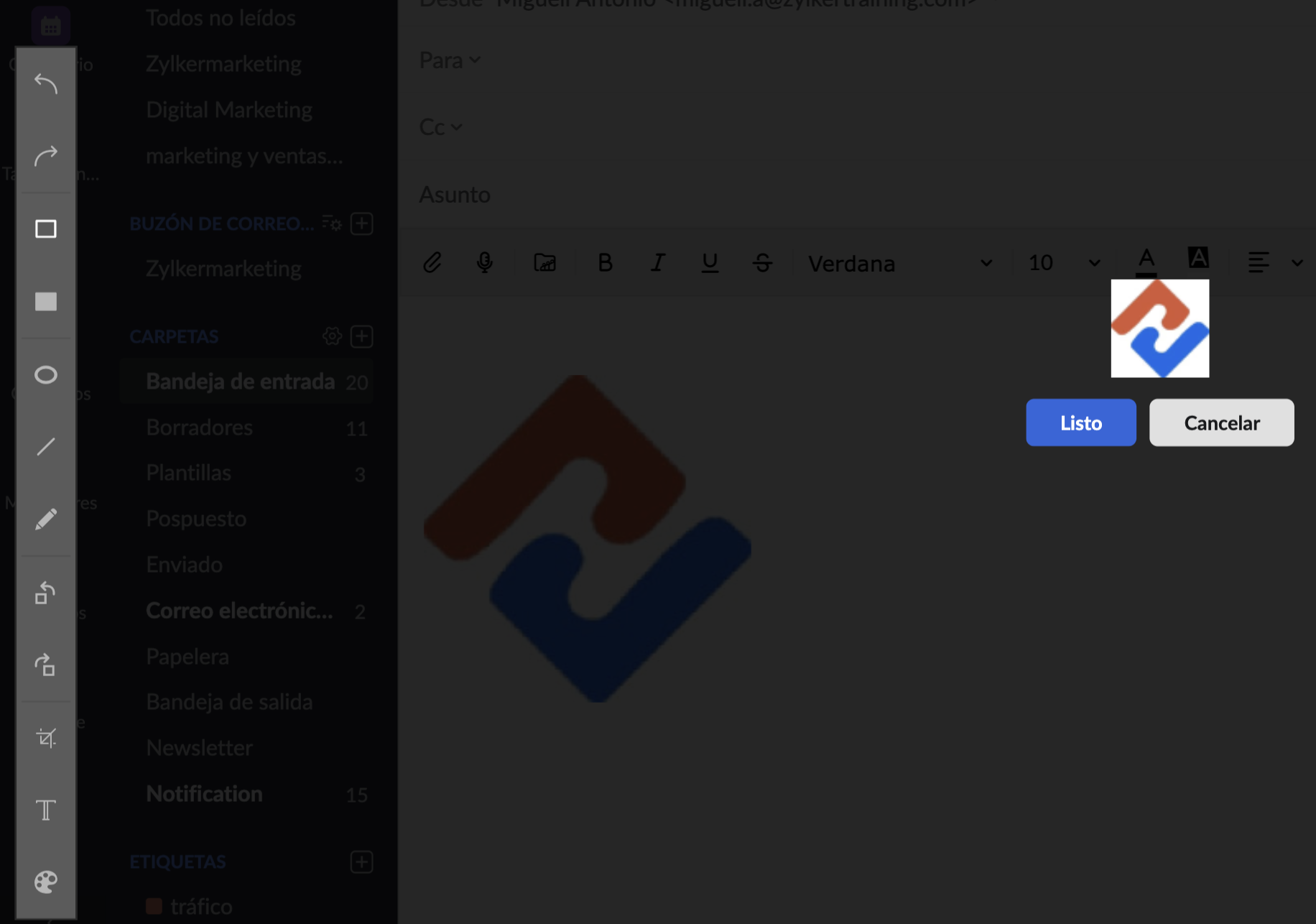Screen dimensions: 1316x924
Task: Toggle underline text formatting
Action: pyautogui.click(x=710, y=263)
